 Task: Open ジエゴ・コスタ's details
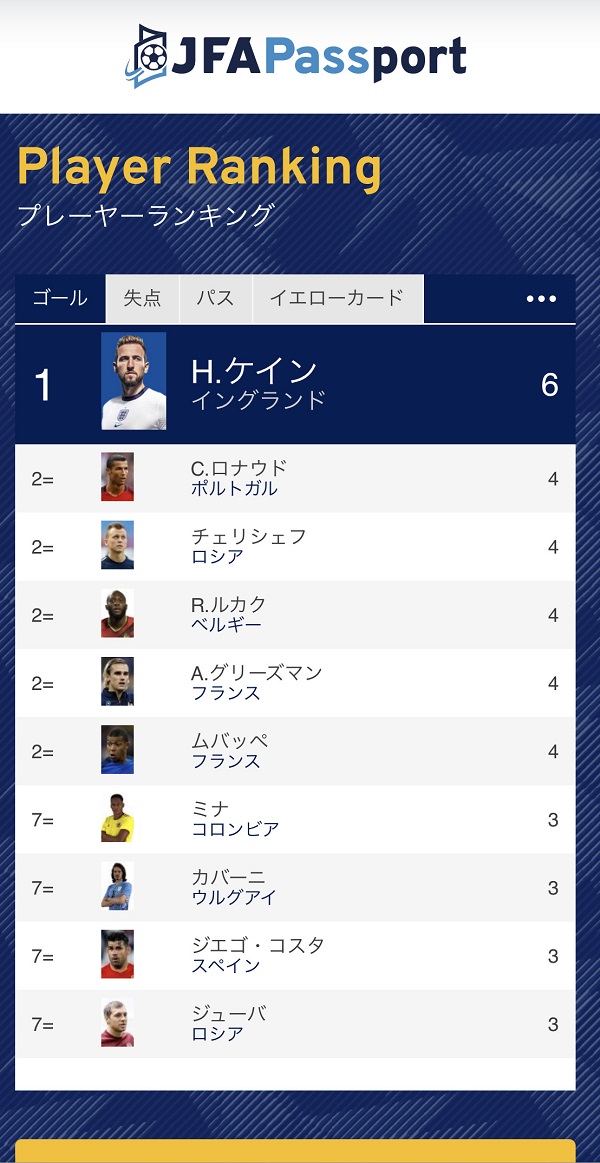pyautogui.click(x=300, y=954)
